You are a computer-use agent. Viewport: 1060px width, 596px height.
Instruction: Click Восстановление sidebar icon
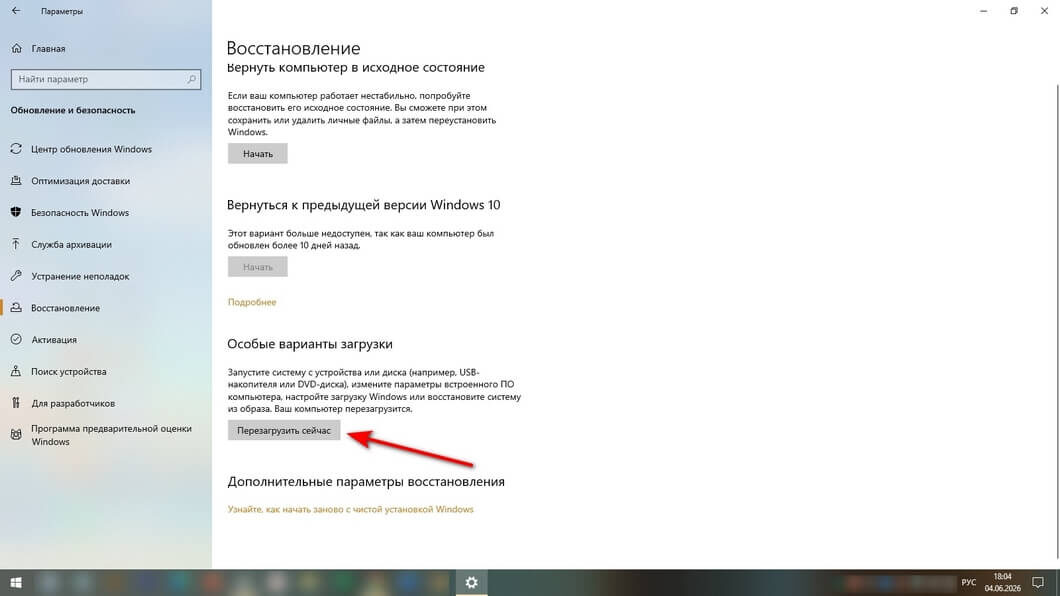click(x=16, y=307)
